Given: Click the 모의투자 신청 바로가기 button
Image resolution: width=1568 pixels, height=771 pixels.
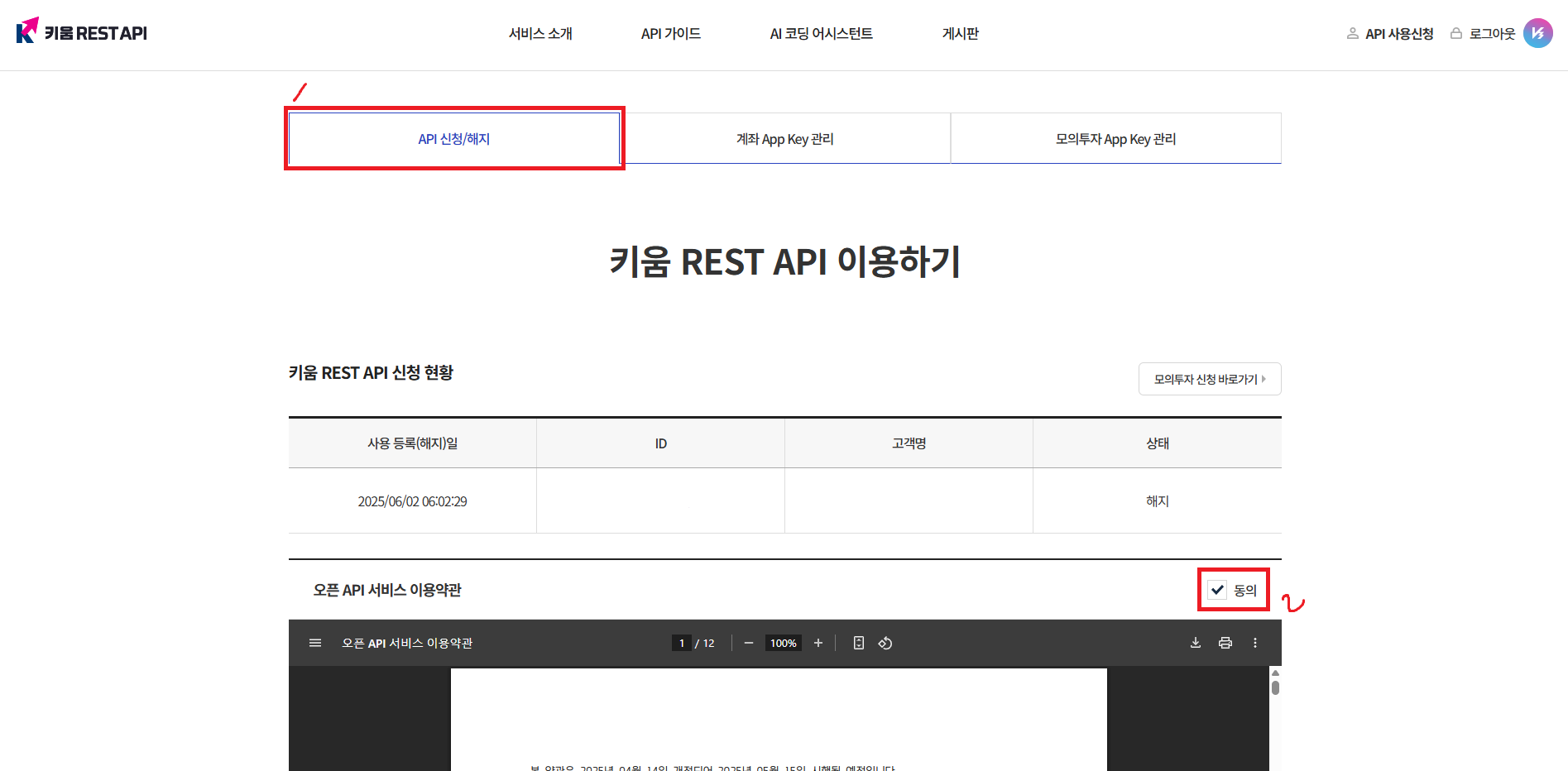Looking at the screenshot, I should (1209, 379).
